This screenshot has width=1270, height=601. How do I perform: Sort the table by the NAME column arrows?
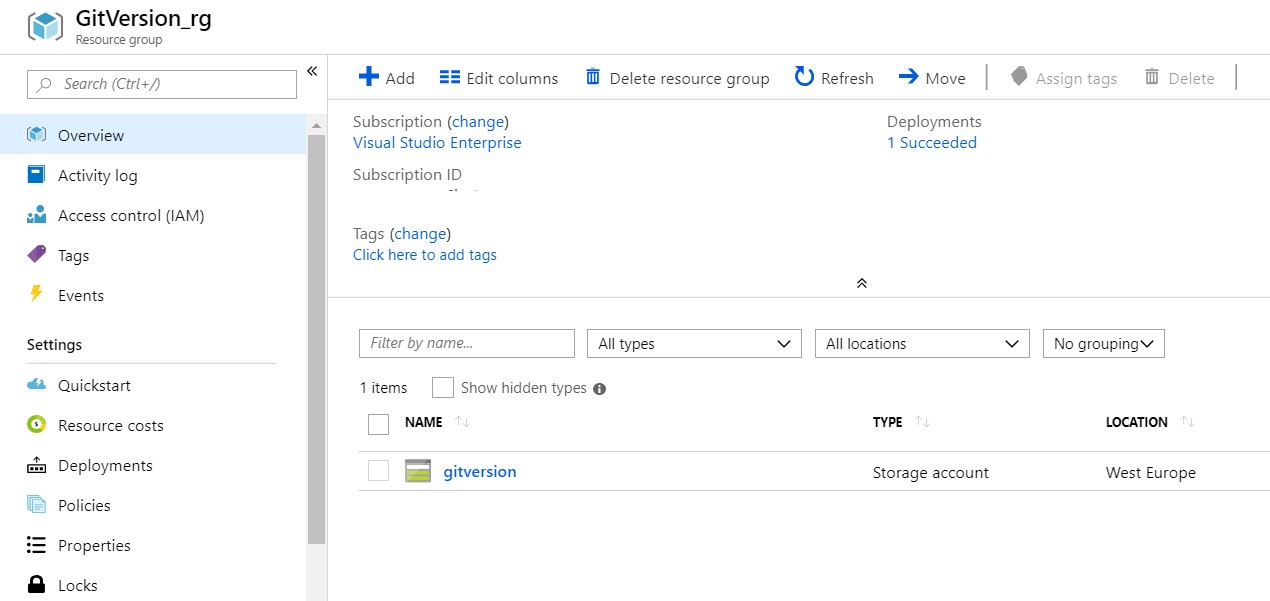462,422
